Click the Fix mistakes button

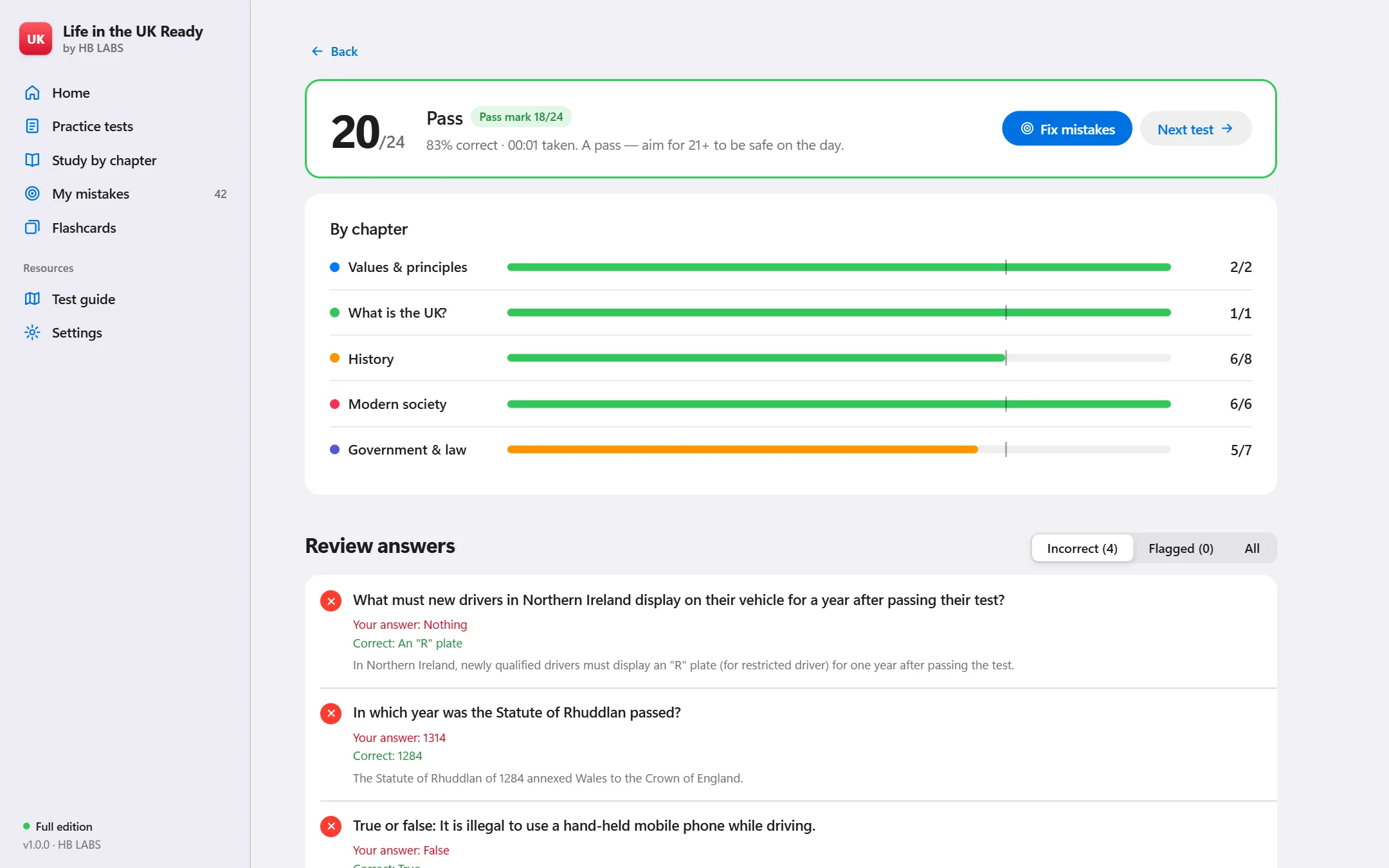click(x=1067, y=129)
